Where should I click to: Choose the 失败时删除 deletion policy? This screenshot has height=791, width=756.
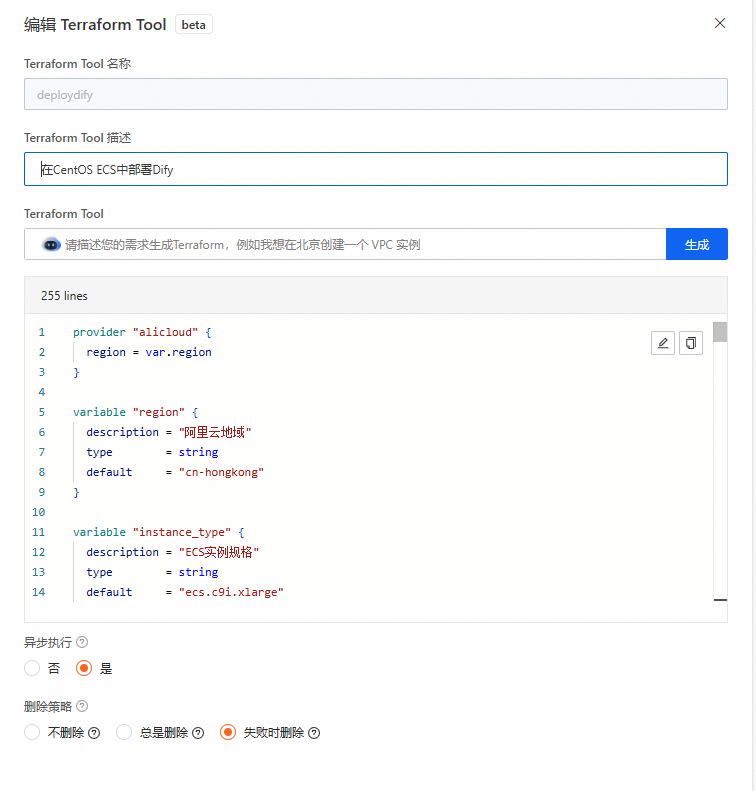(228, 732)
